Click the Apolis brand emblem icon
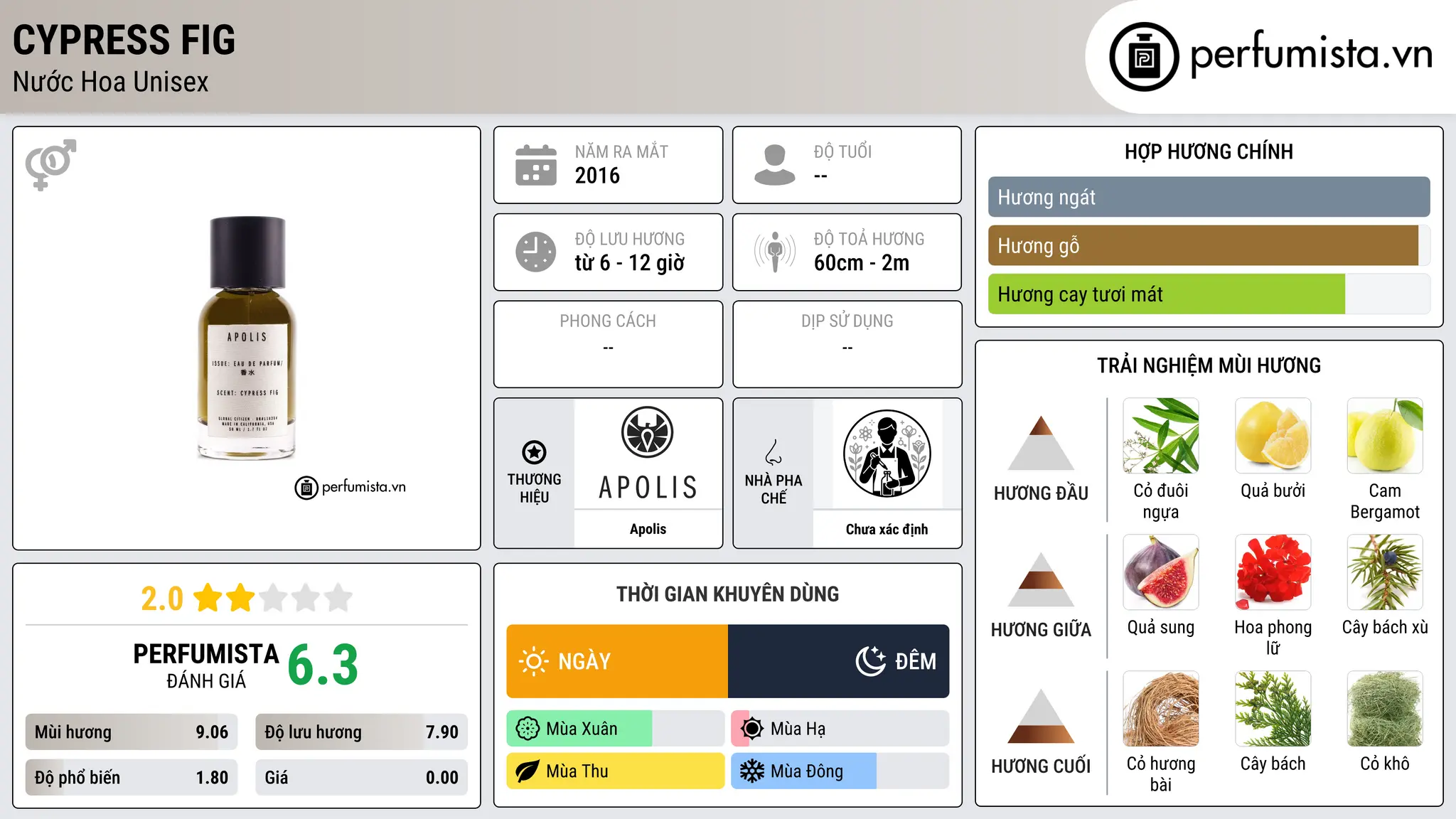1456x819 pixels. [647, 432]
